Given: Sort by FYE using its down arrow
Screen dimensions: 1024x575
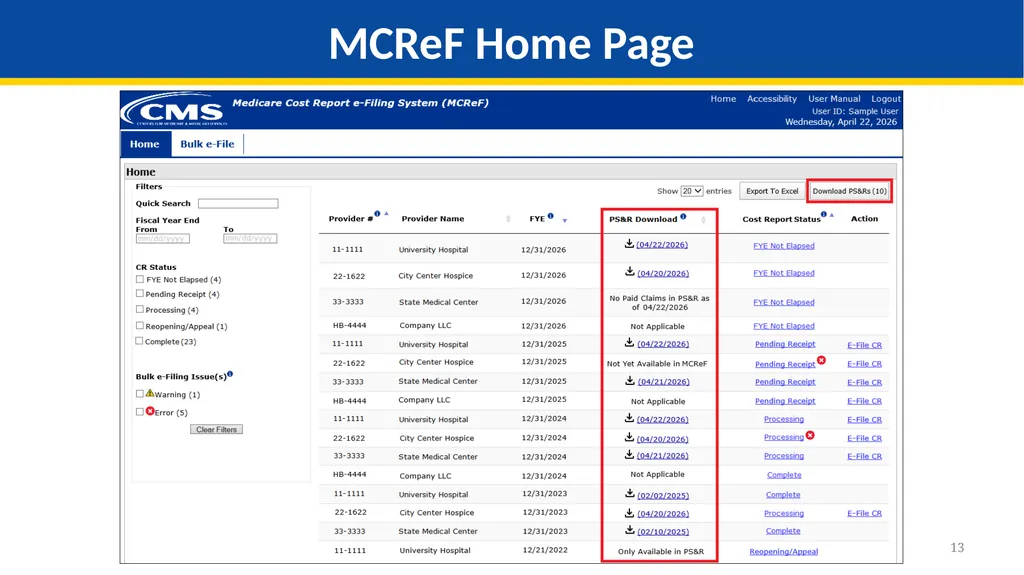Looking at the screenshot, I should [565, 221].
